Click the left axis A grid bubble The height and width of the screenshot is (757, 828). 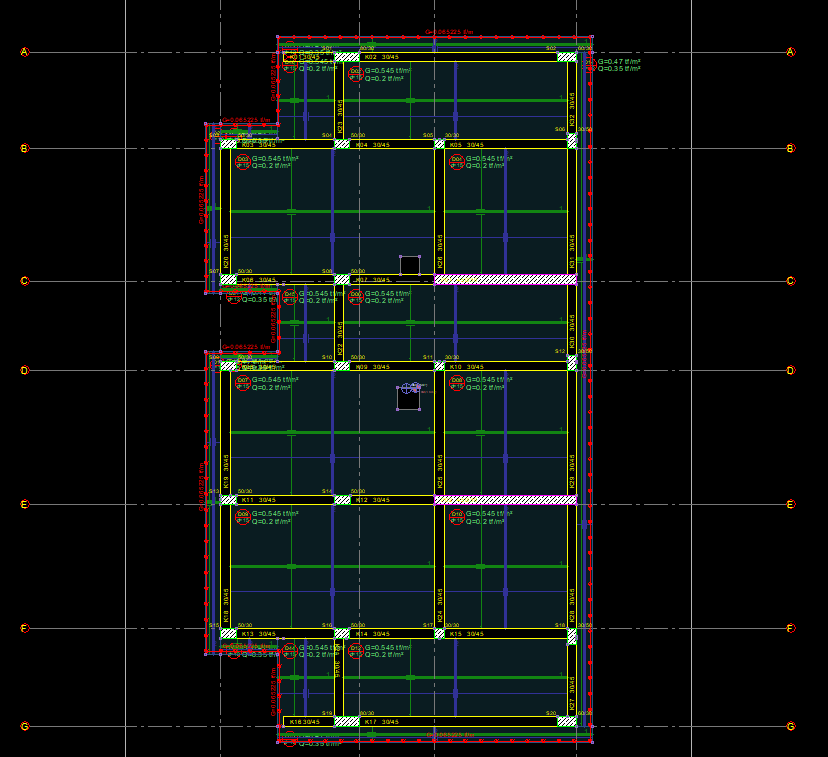click(x=25, y=52)
